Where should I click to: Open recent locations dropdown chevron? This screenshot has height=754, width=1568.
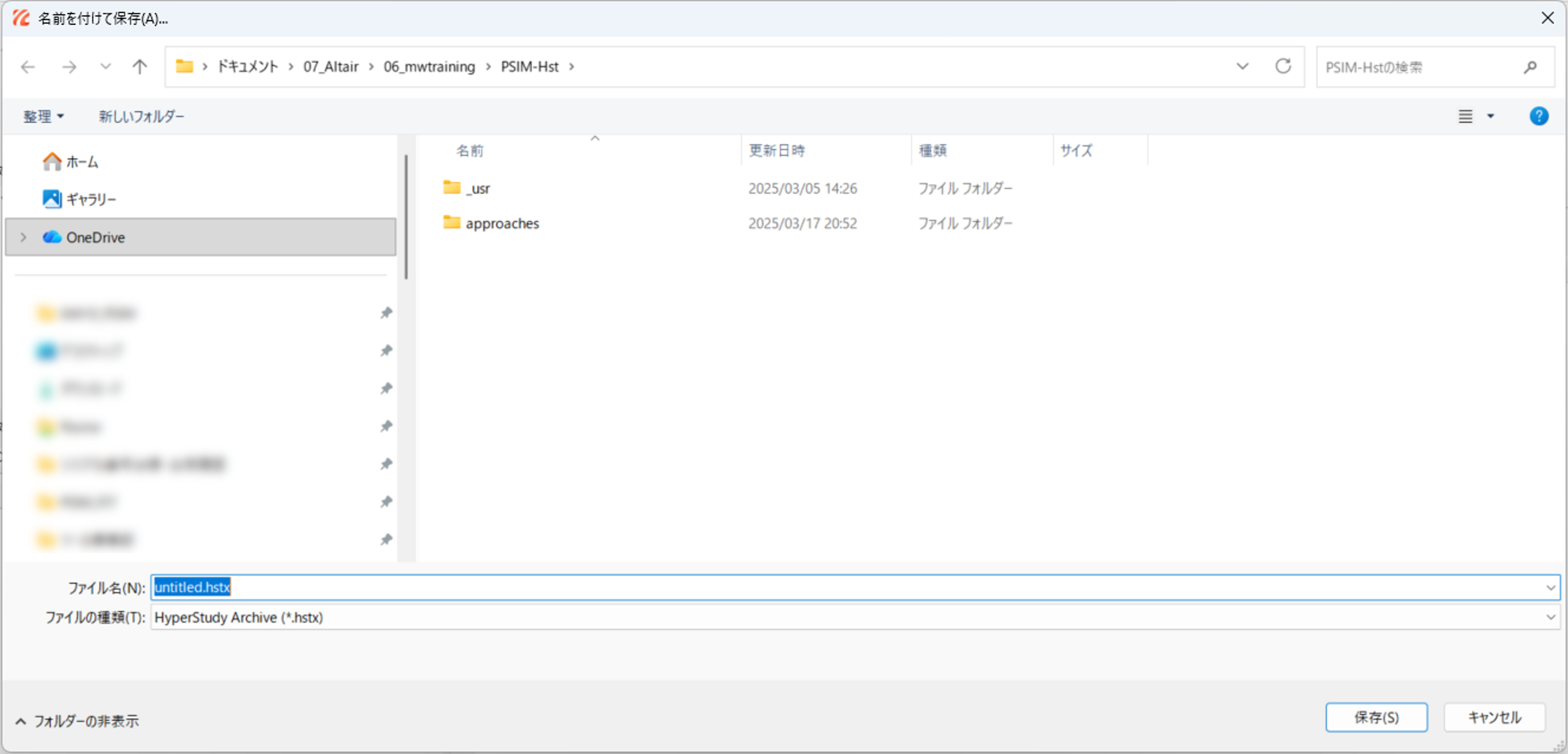pyautogui.click(x=105, y=67)
